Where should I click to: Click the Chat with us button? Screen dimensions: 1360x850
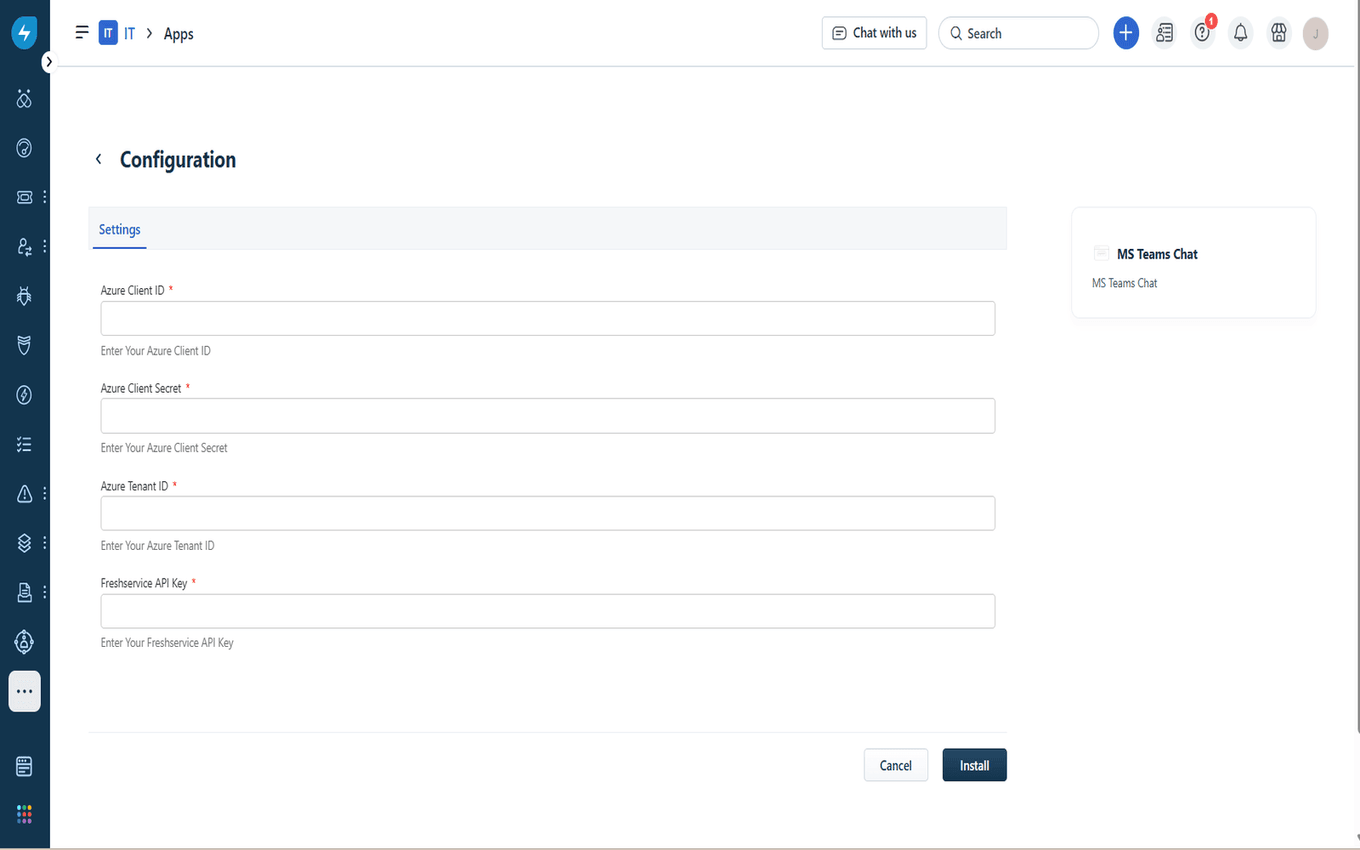point(874,33)
